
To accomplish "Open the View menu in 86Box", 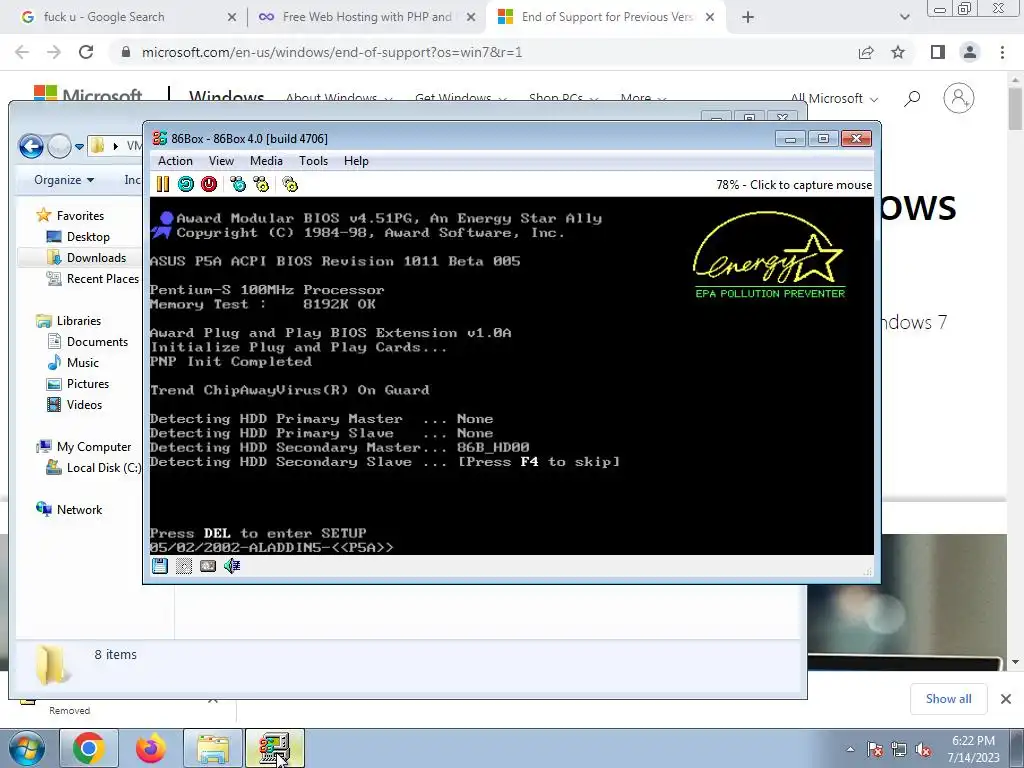I will [221, 161].
